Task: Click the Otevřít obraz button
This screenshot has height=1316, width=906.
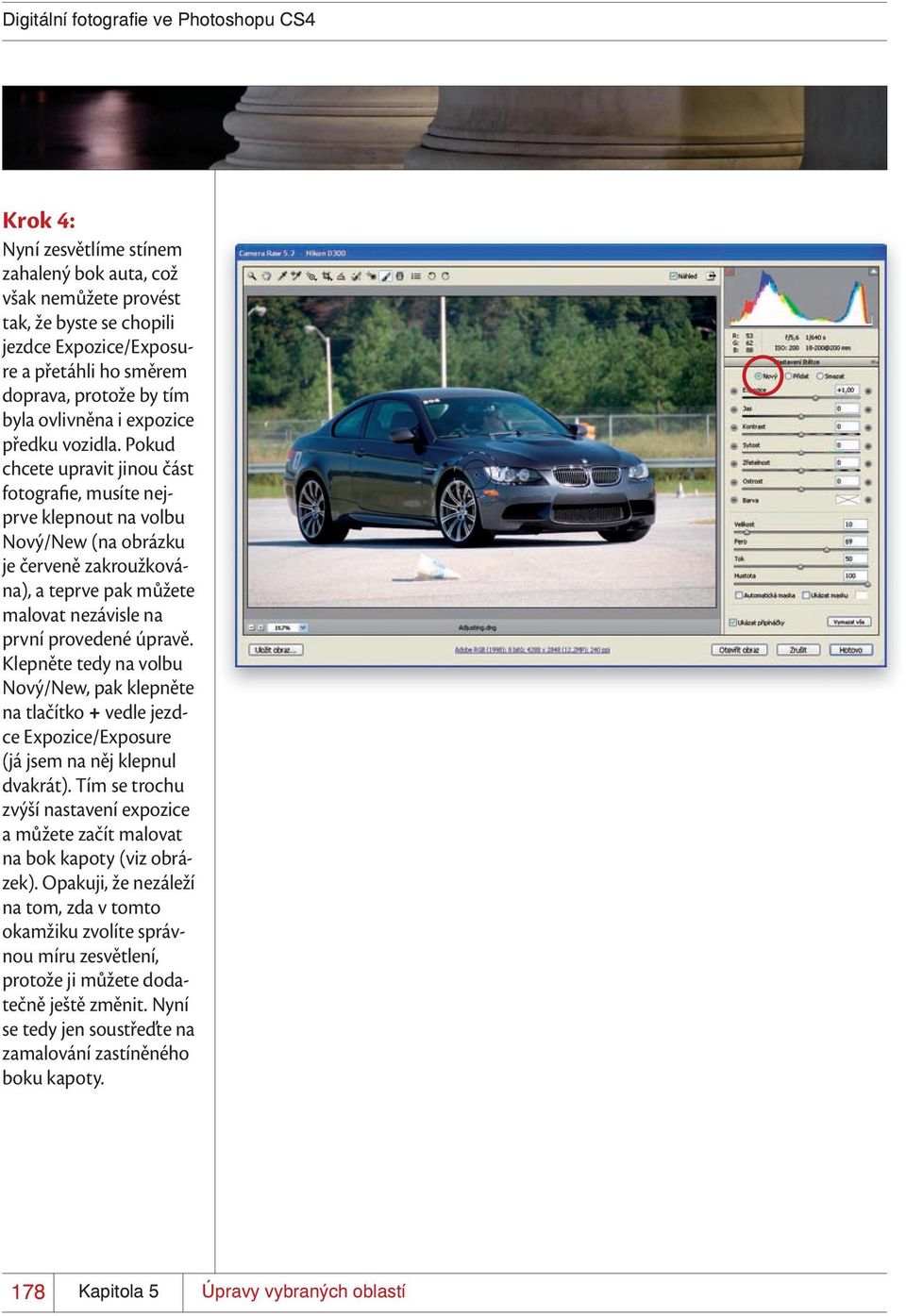Action: tap(739, 650)
